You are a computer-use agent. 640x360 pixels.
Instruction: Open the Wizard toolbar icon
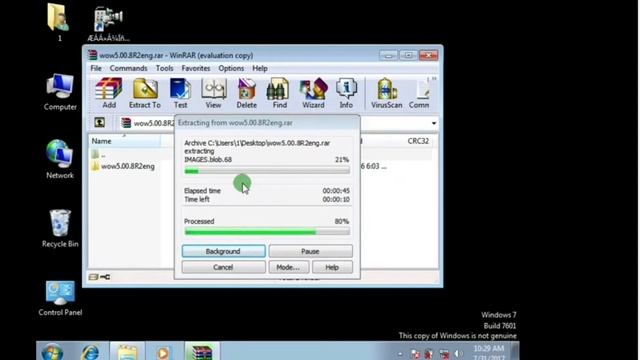[x=313, y=93]
